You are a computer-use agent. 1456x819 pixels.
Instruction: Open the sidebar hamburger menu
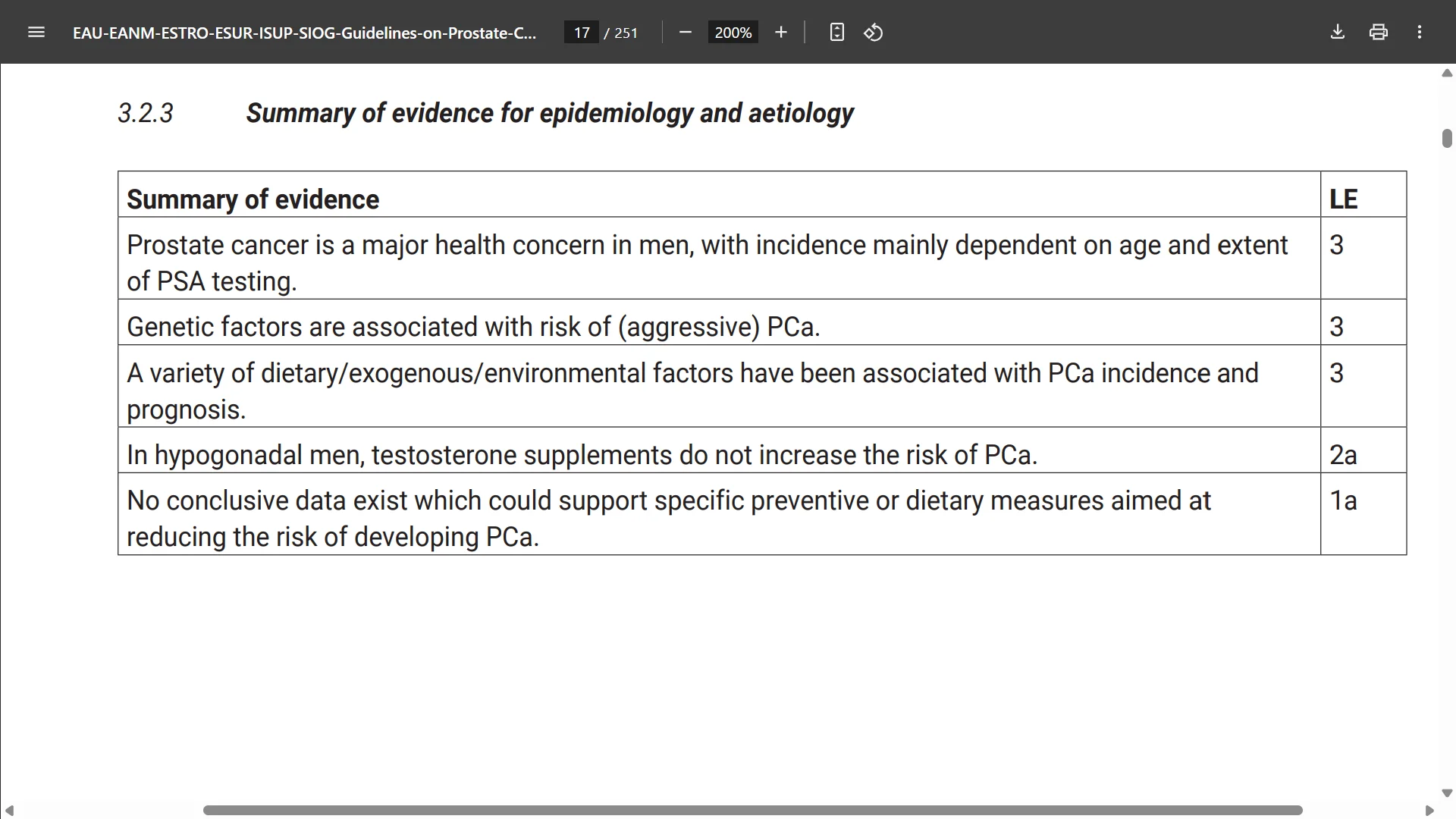click(x=36, y=32)
